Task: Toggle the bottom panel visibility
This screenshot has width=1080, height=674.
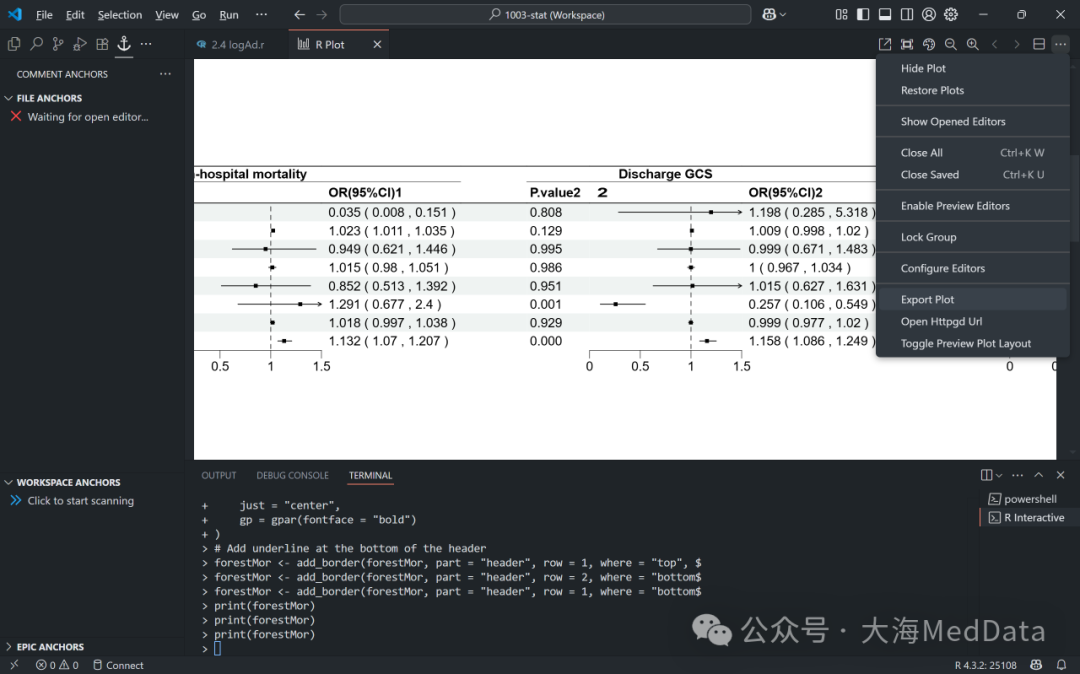Action: [x=885, y=14]
